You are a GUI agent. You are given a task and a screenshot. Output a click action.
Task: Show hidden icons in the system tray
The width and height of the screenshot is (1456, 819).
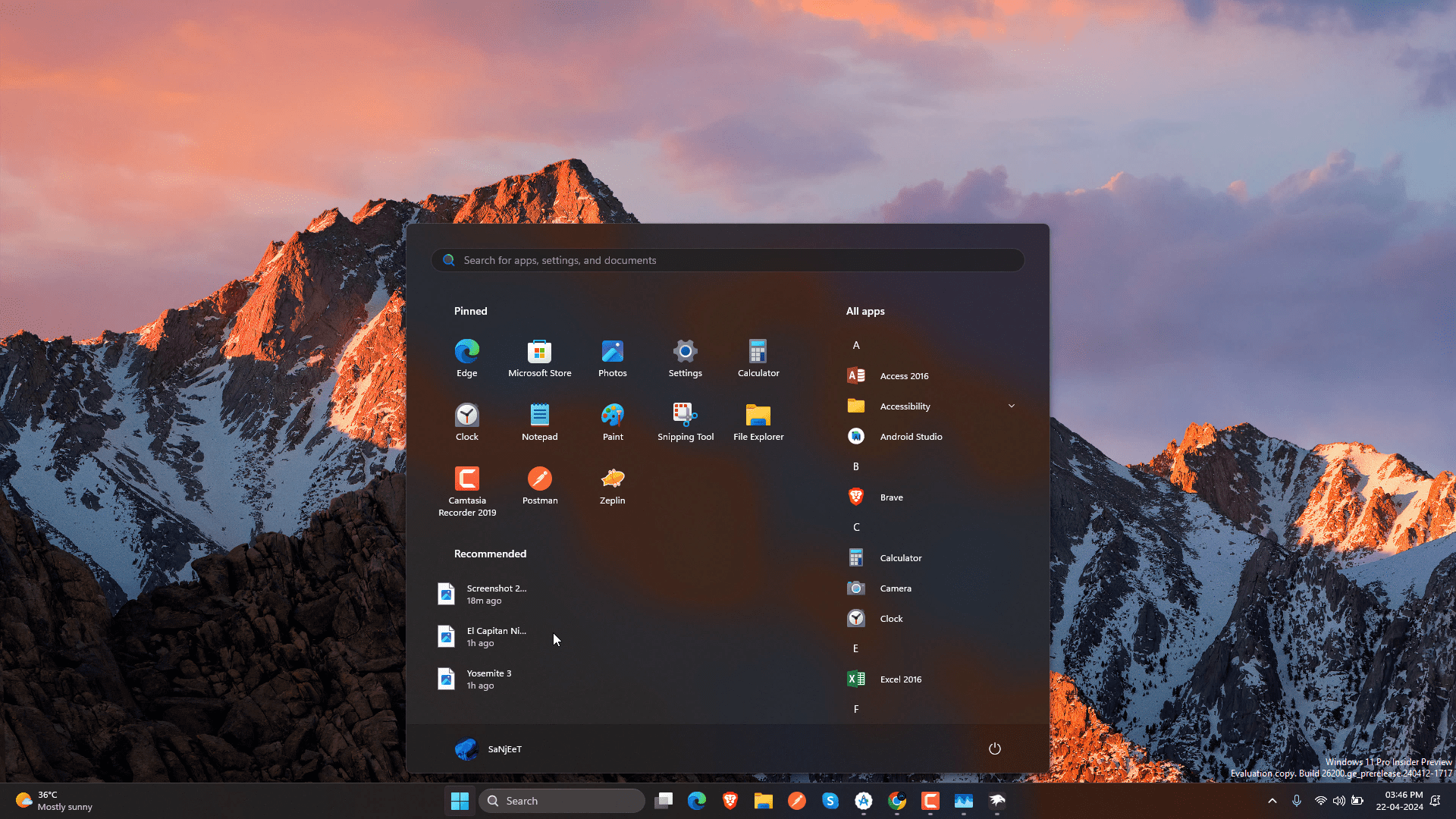click(x=1272, y=801)
